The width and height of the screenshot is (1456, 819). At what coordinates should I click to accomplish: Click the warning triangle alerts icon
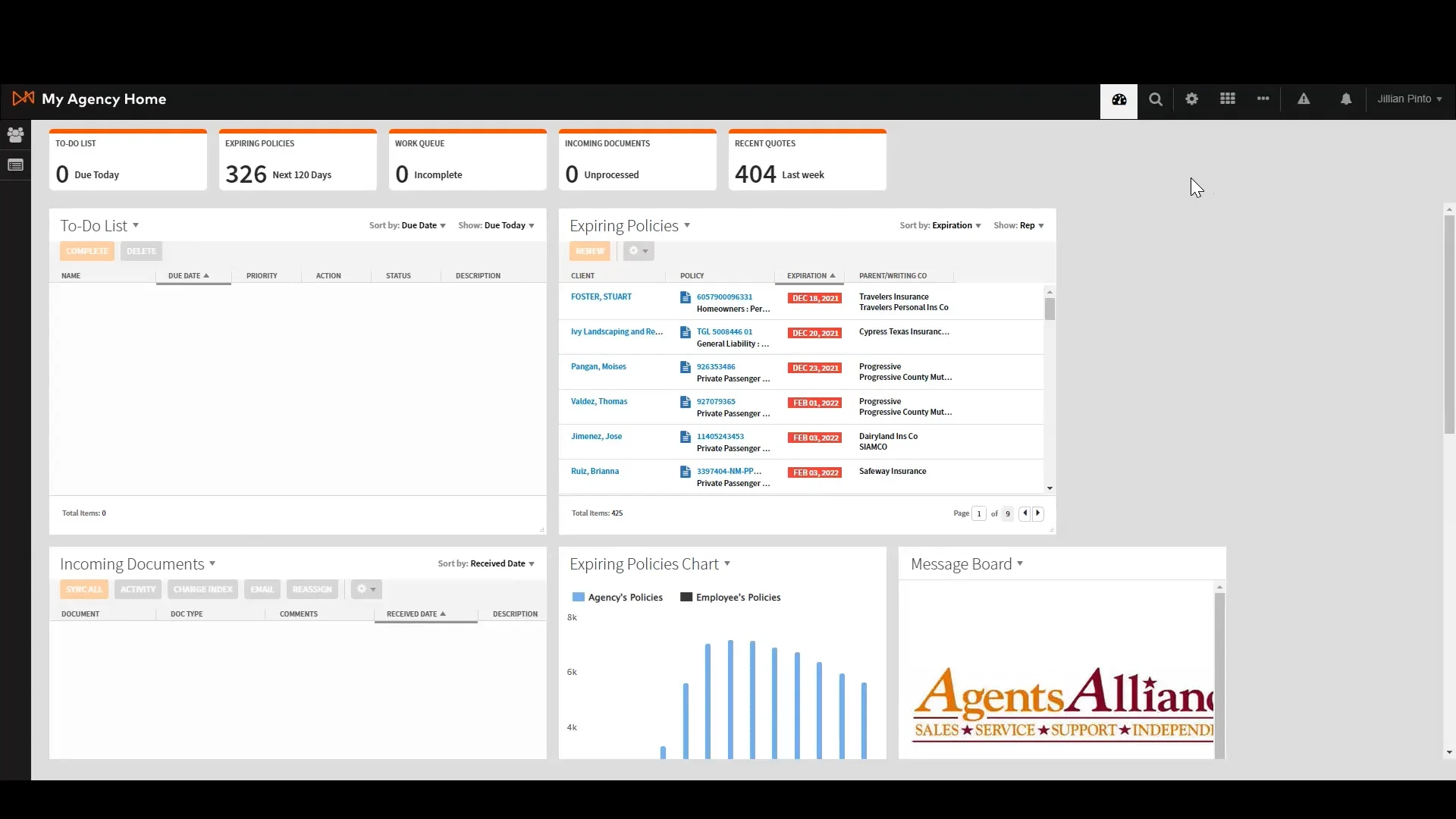(1303, 99)
